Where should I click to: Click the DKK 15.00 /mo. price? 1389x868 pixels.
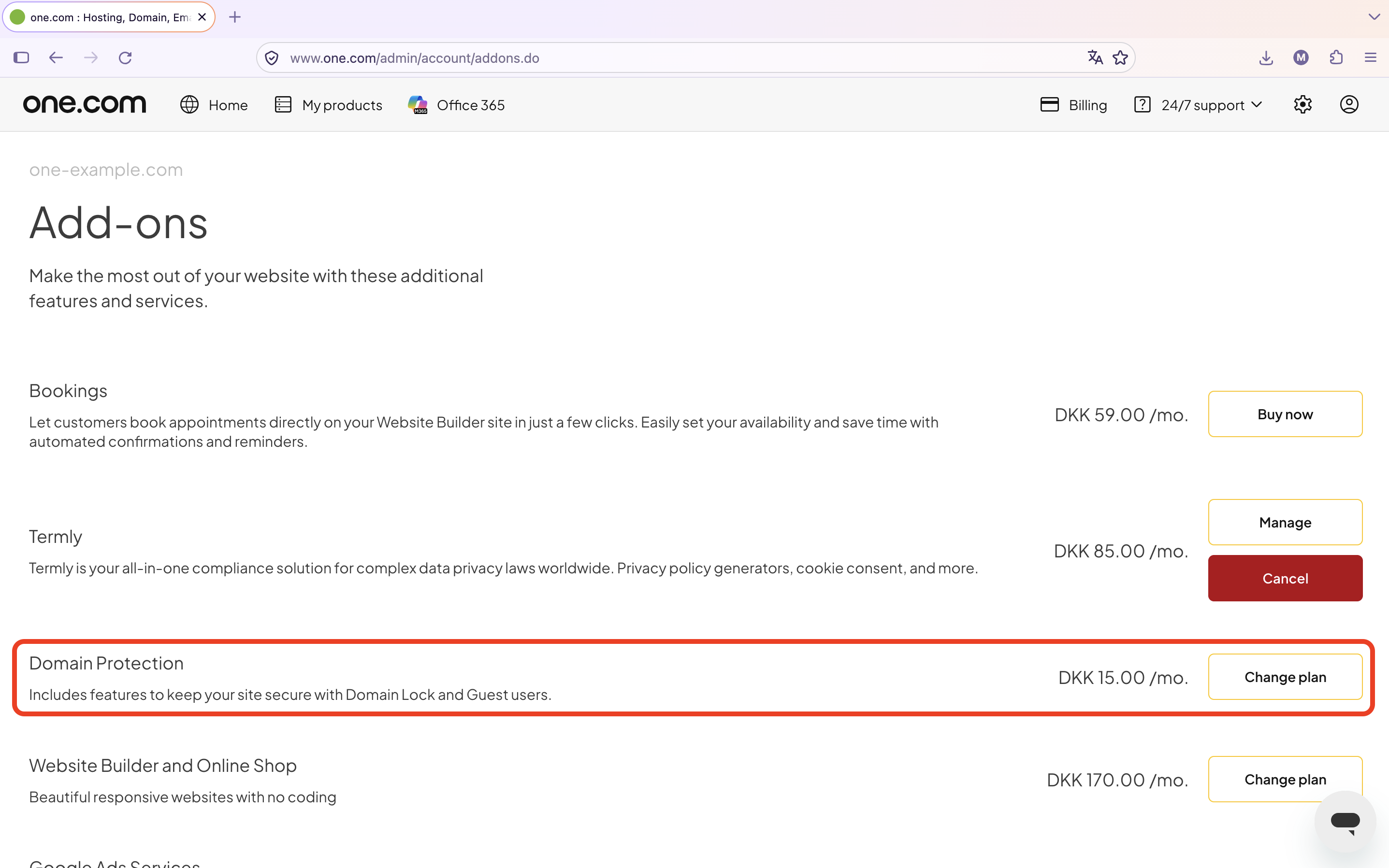[1123, 677]
